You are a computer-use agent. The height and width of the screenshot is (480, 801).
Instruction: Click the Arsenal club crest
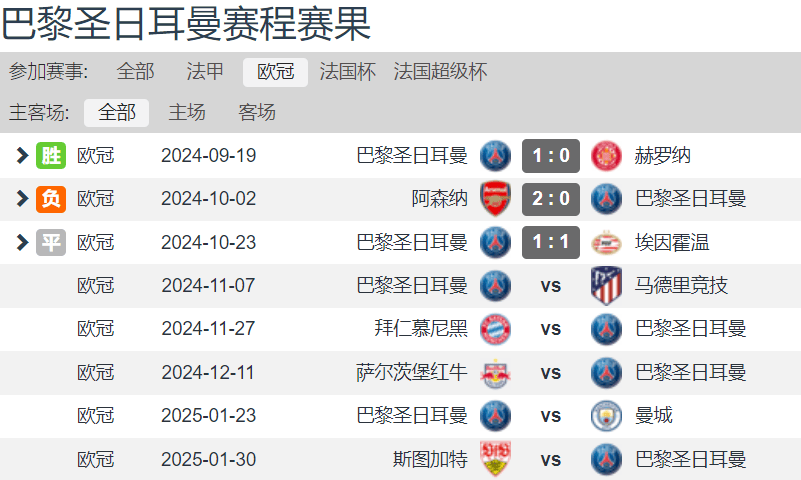pyautogui.click(x=495, y=199)
